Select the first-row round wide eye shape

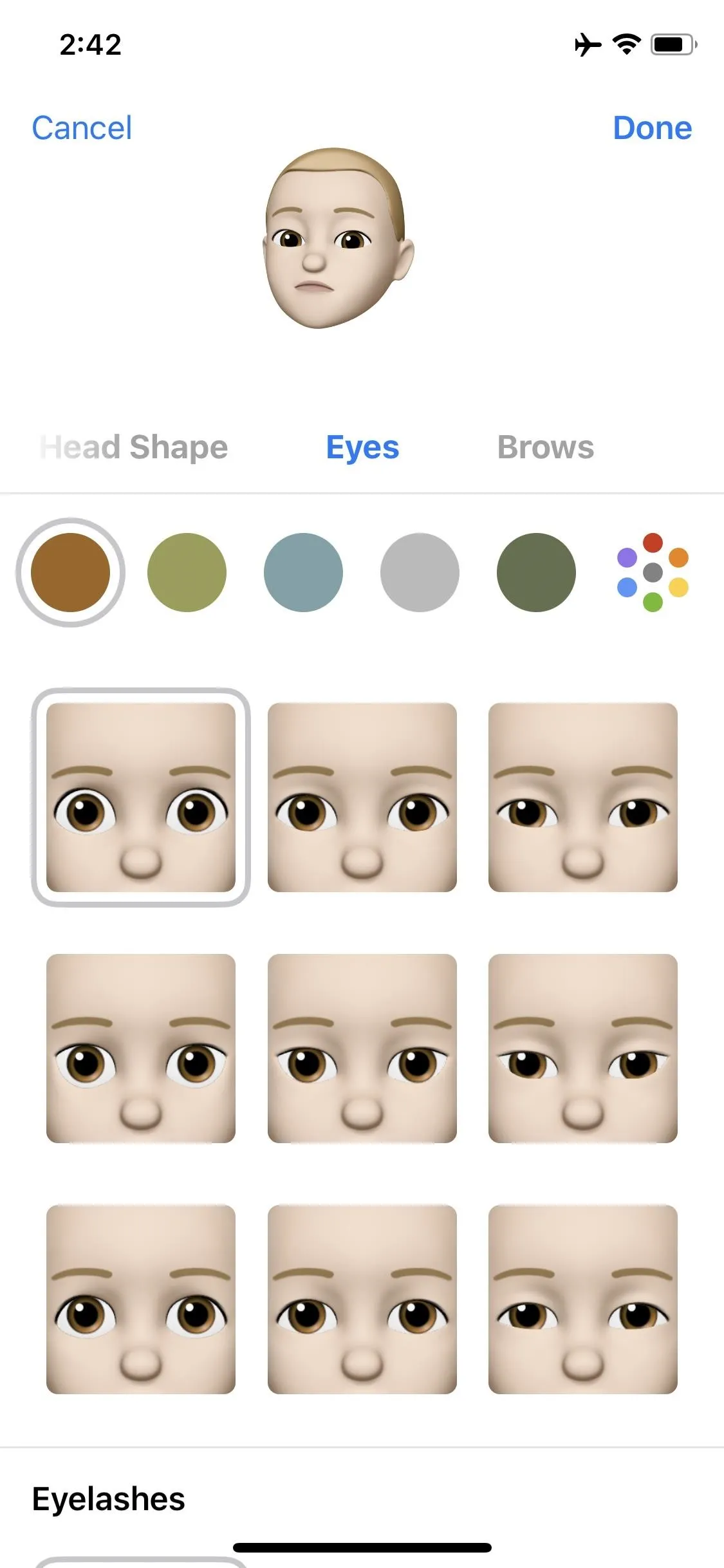click(141, 798)
